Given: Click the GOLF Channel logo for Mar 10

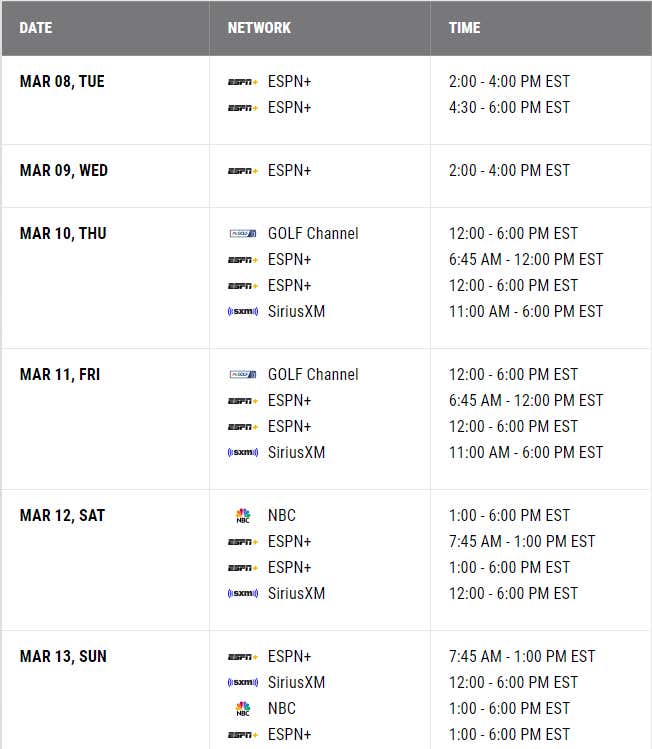Looking at the screenshot, I should (243, 234).
